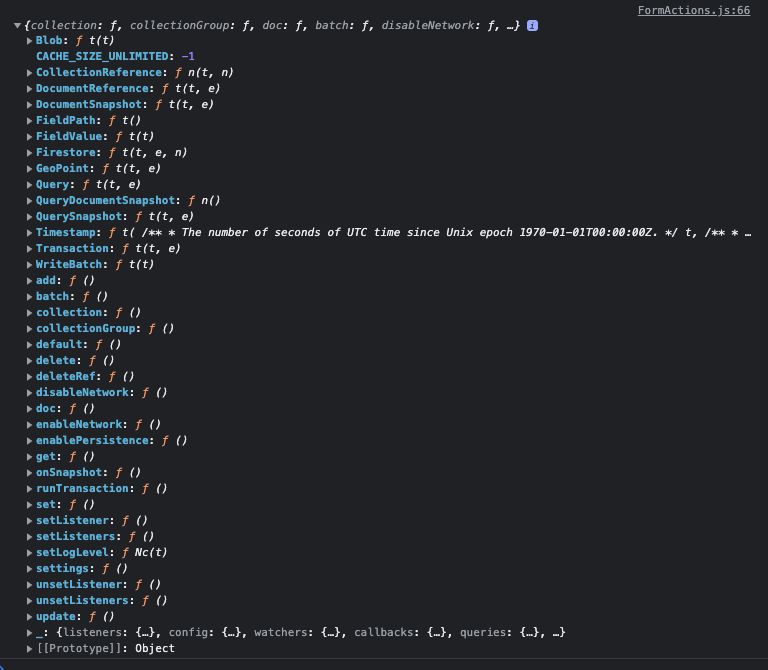768x670 pixels.
Task: Expand the deleteRef function
Action: pyautogui.click(x=29, y=377)
